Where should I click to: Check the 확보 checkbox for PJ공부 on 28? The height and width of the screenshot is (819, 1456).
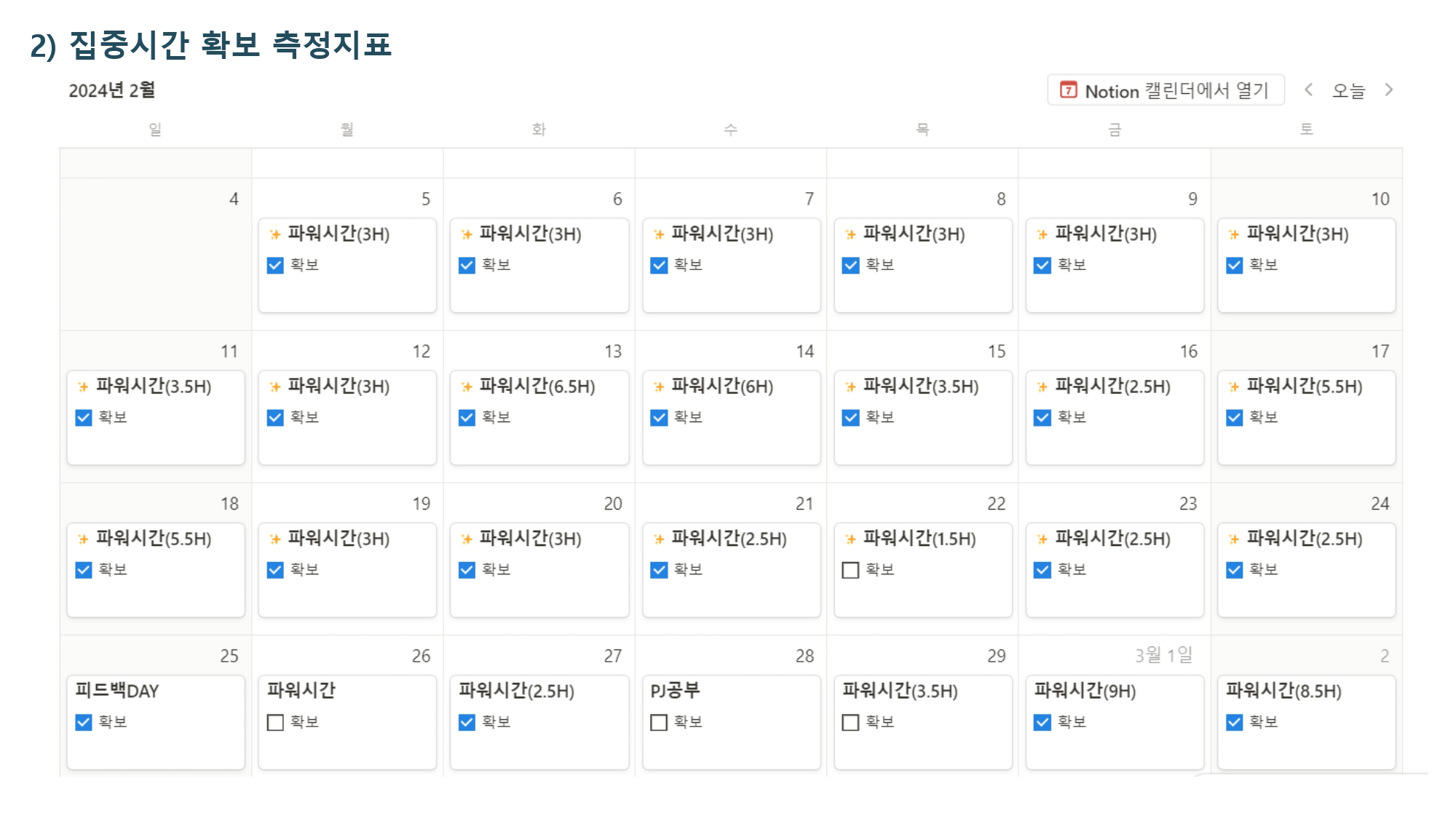[x=659, y=722]
